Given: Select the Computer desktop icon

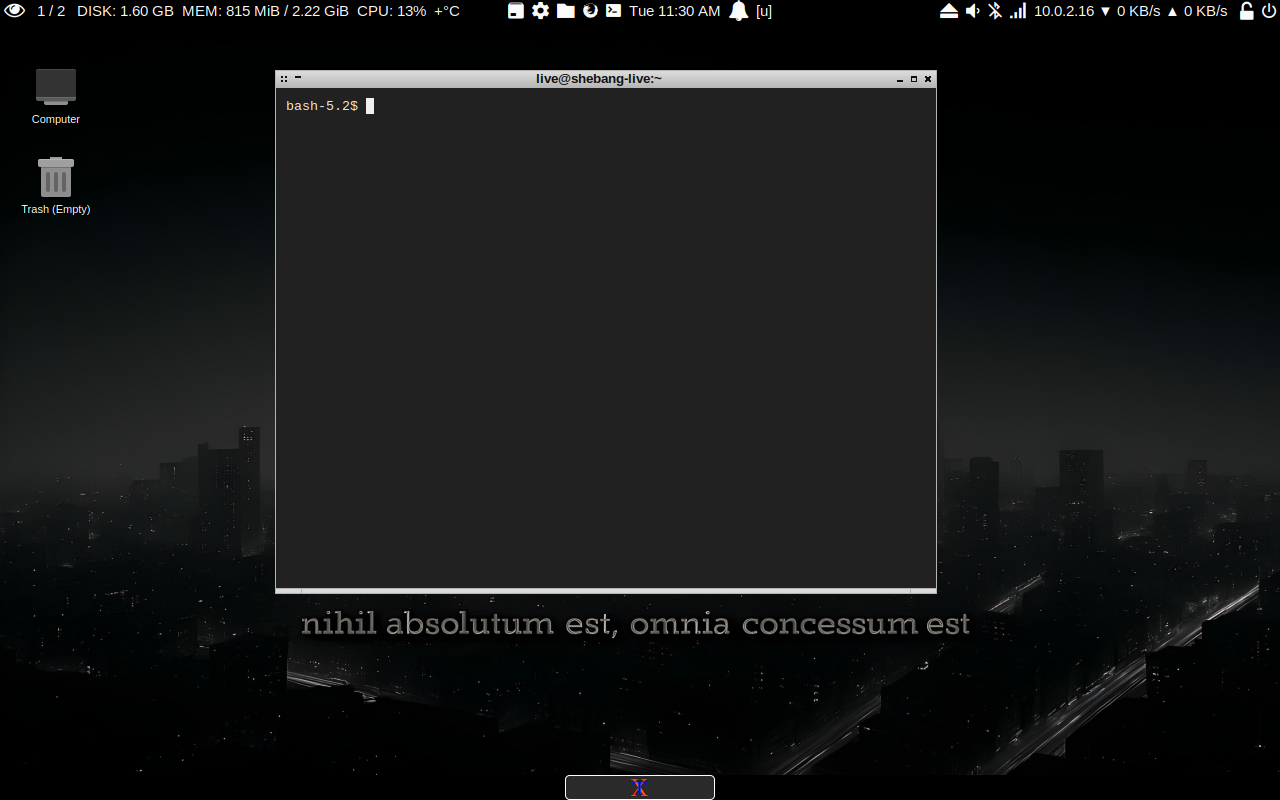Looking at the screenshot, I should (56, 97).
